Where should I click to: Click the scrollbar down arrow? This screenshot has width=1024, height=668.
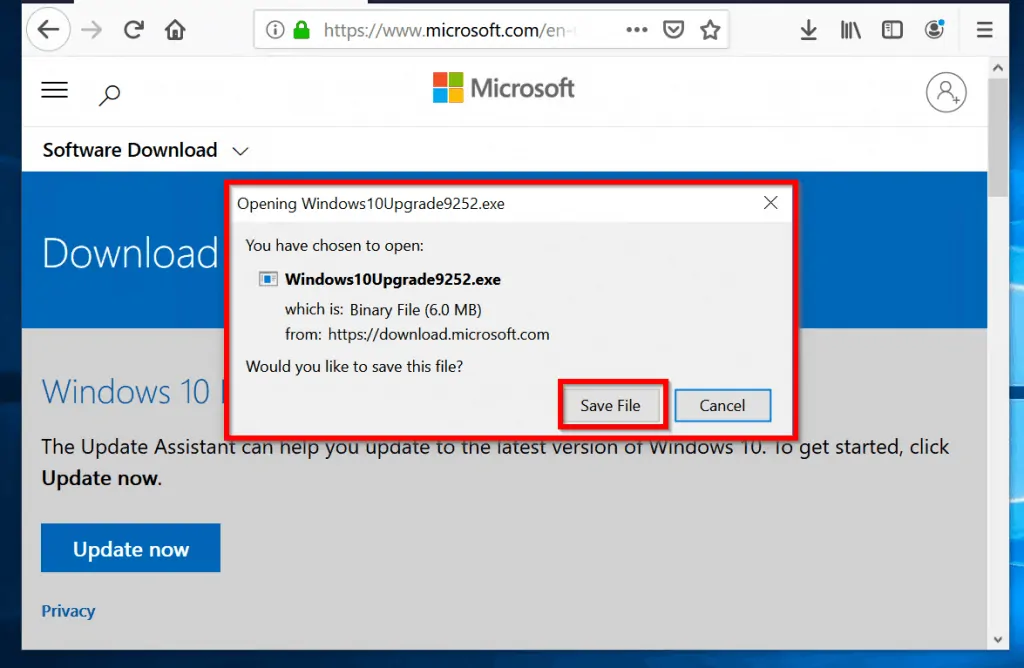pyautogui.click(x=997, y=640)
